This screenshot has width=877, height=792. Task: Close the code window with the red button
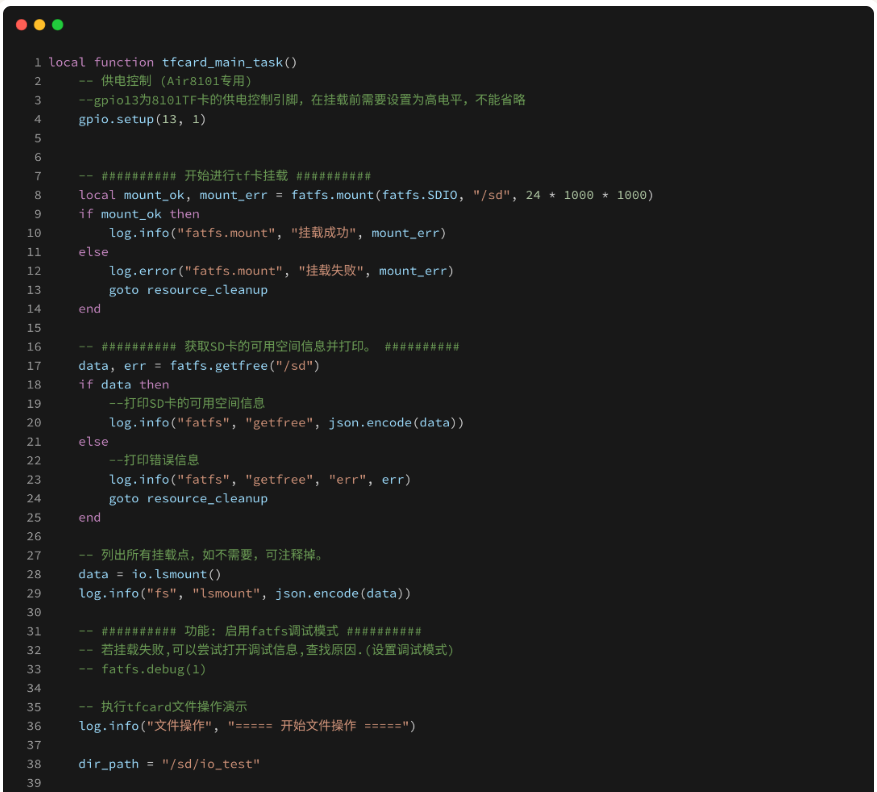pyautogui.click(x=22, y=25)
